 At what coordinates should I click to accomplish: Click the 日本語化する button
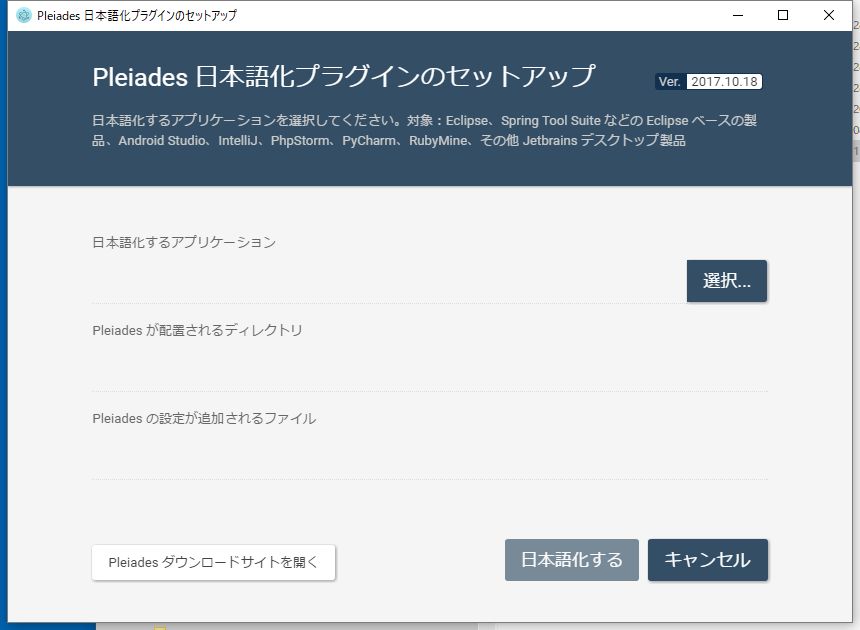pos(572,559)
